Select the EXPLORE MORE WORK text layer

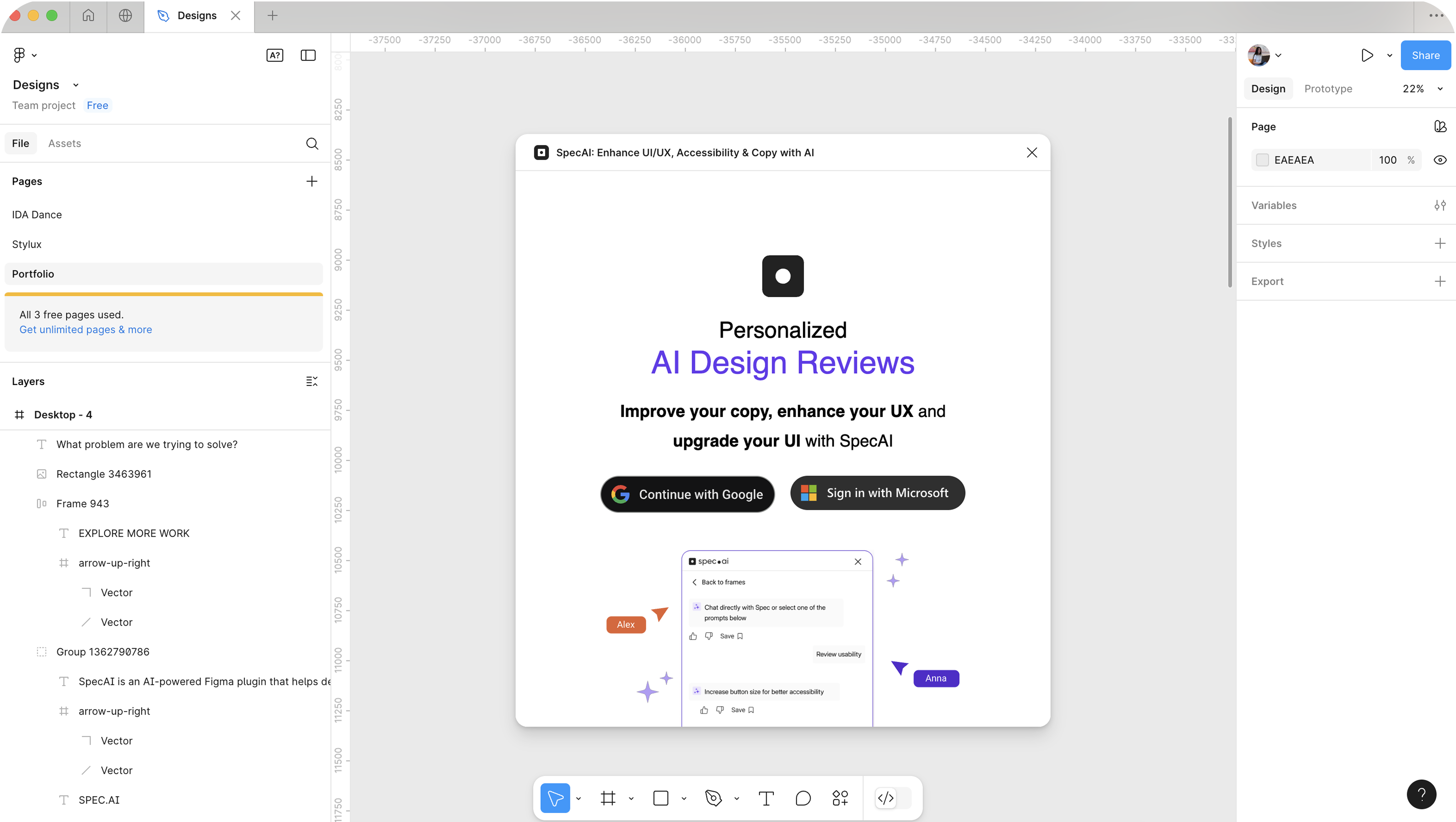[x=165, y=533]
